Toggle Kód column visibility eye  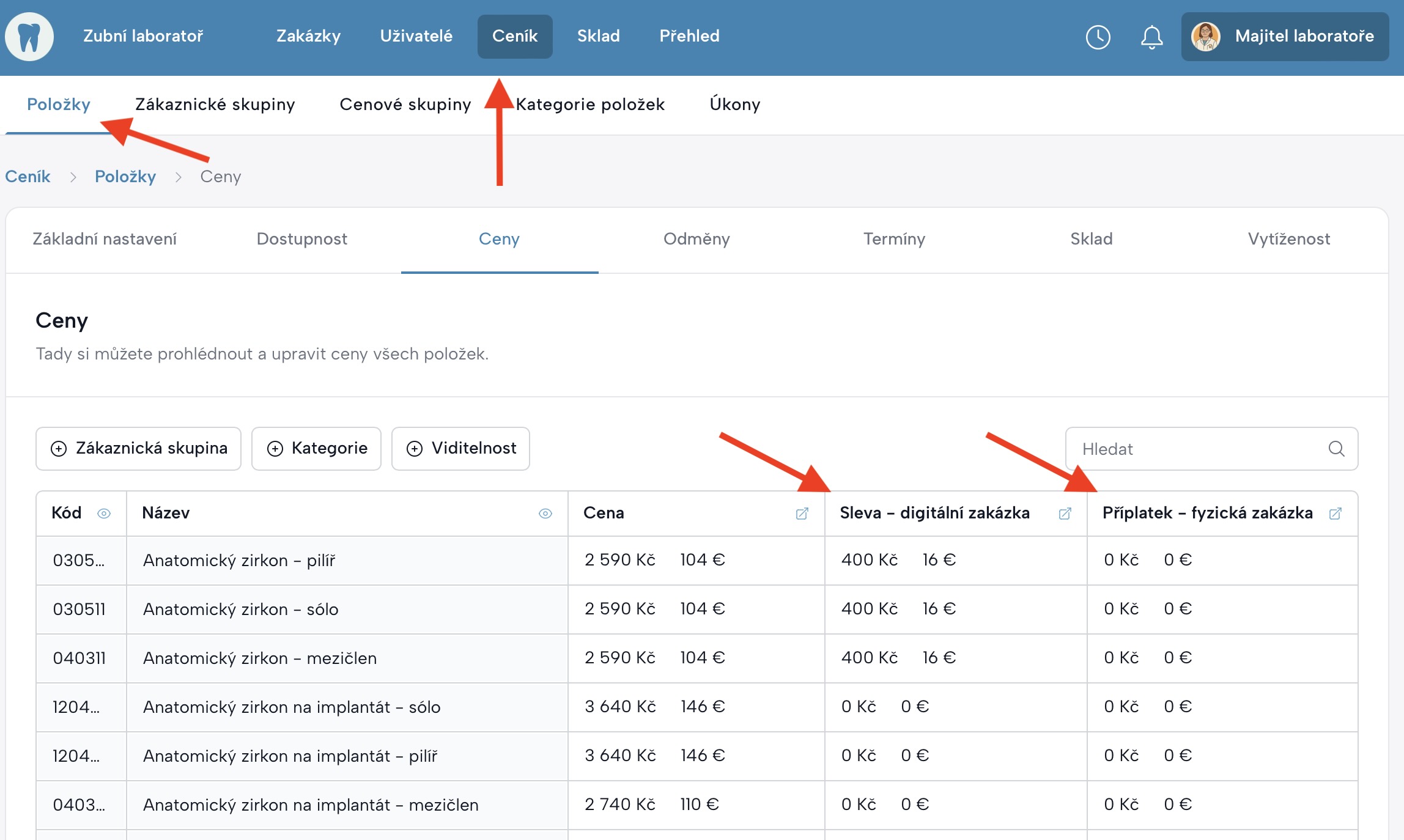click(x=104, y=514)
